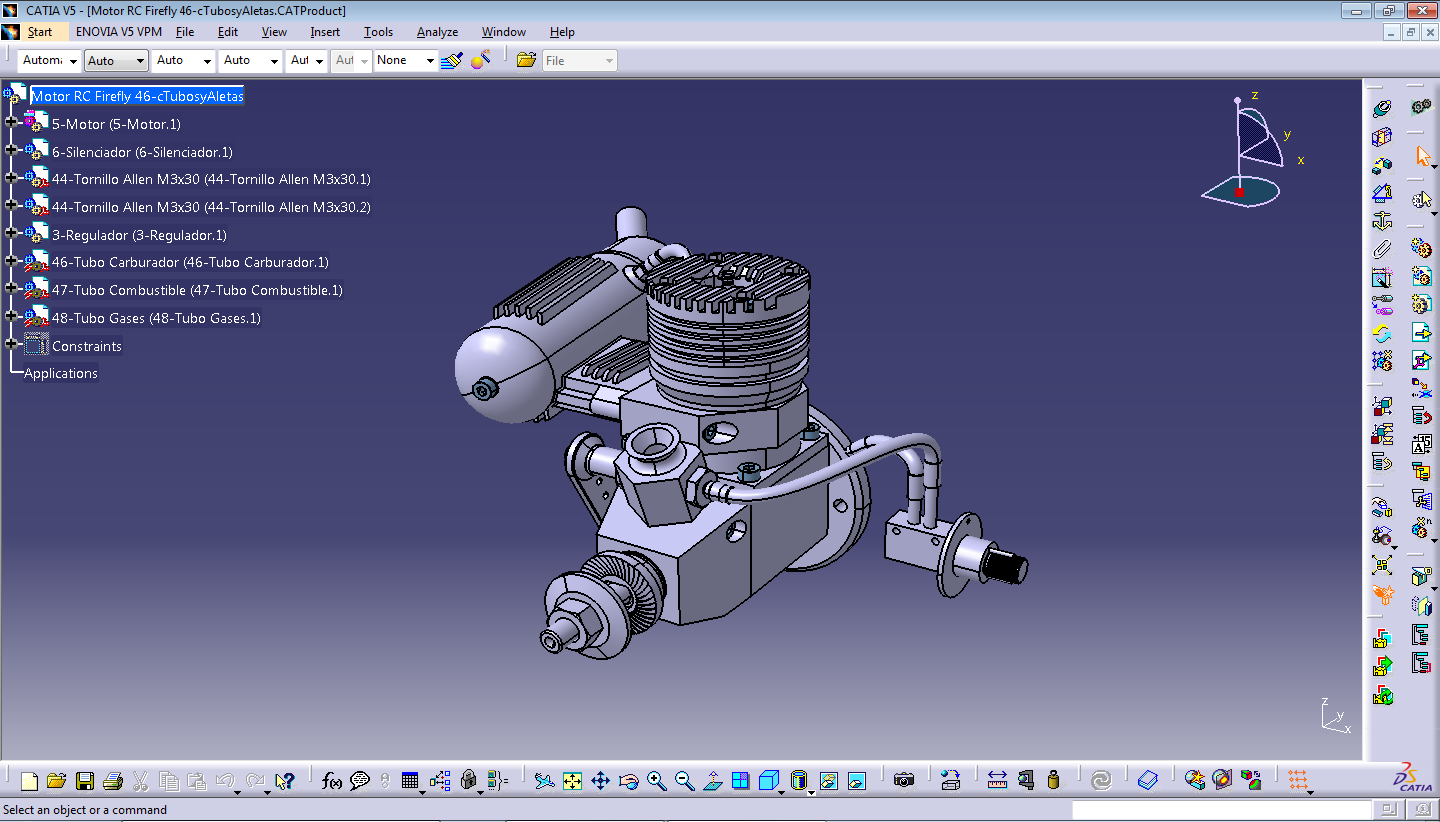Image resolution: width=1440 pixels, height=822 pixels.
Task: Click the Angle Constraint icon
Action: pyautogui.click(x=1382, y=192)
